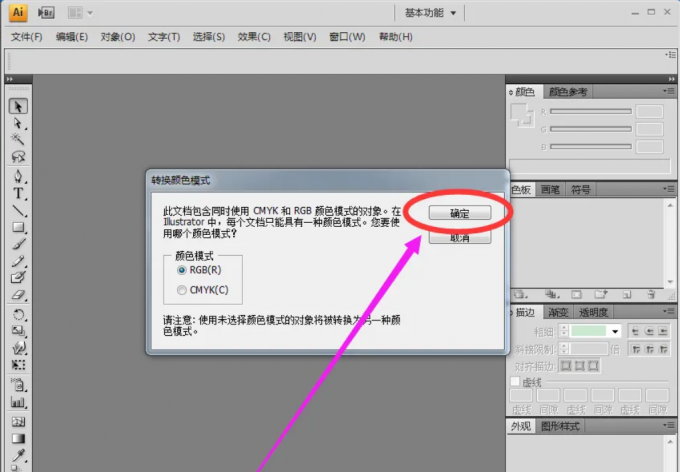Open the 效果(C) menu

click(x=254, y=37)
